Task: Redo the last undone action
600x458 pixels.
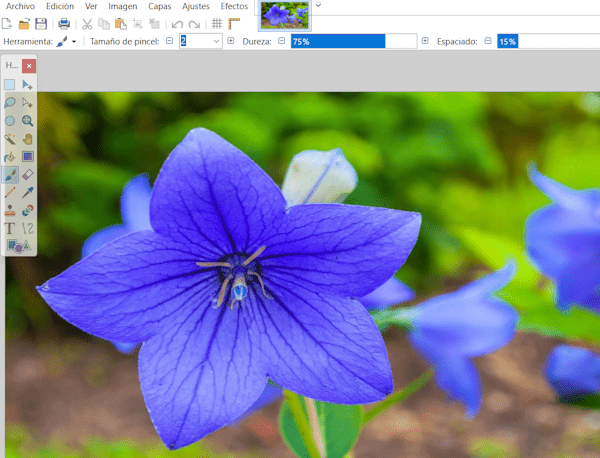Action: pos(194,24)
